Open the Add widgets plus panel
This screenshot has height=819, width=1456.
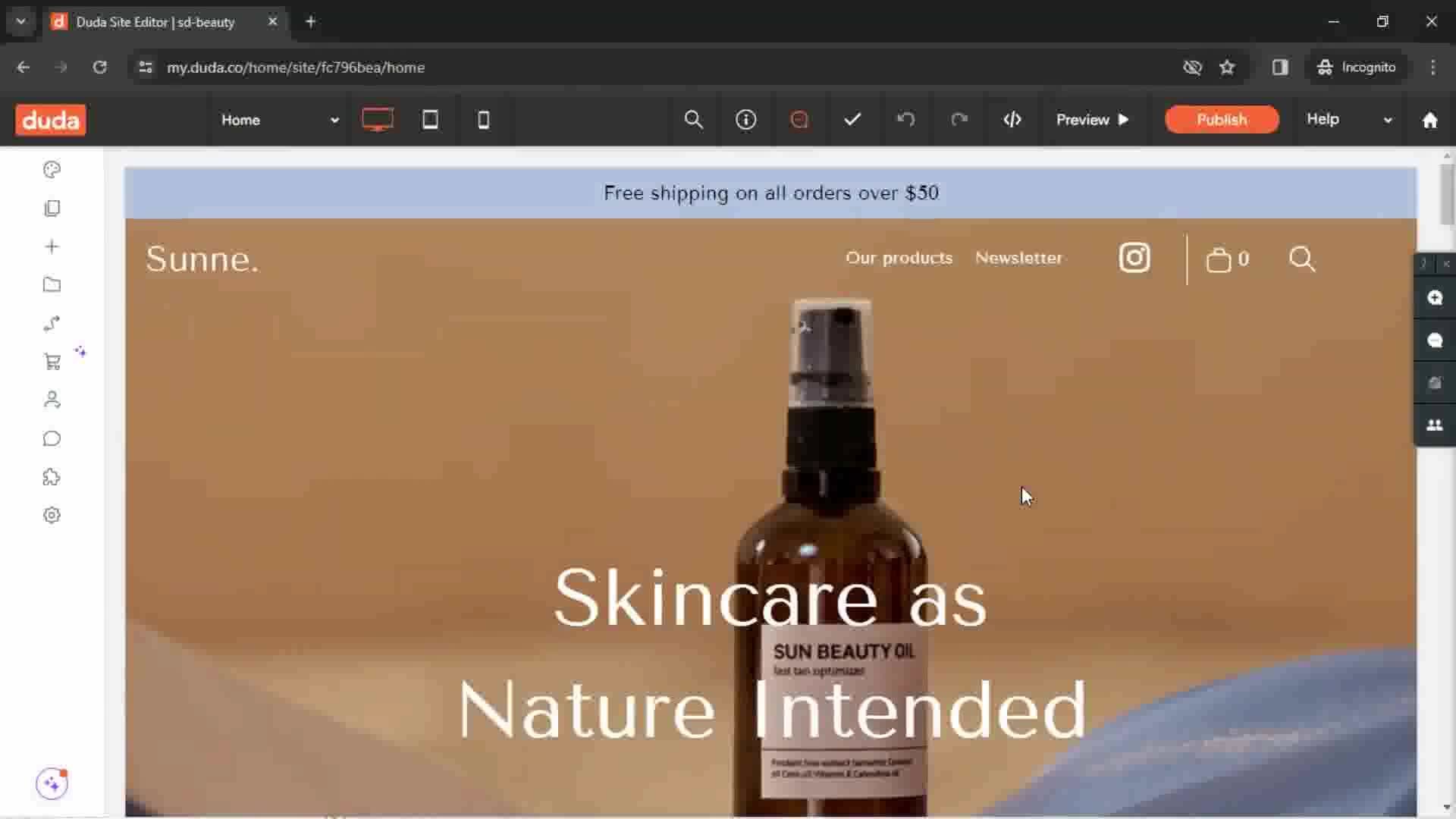(52, 246)
